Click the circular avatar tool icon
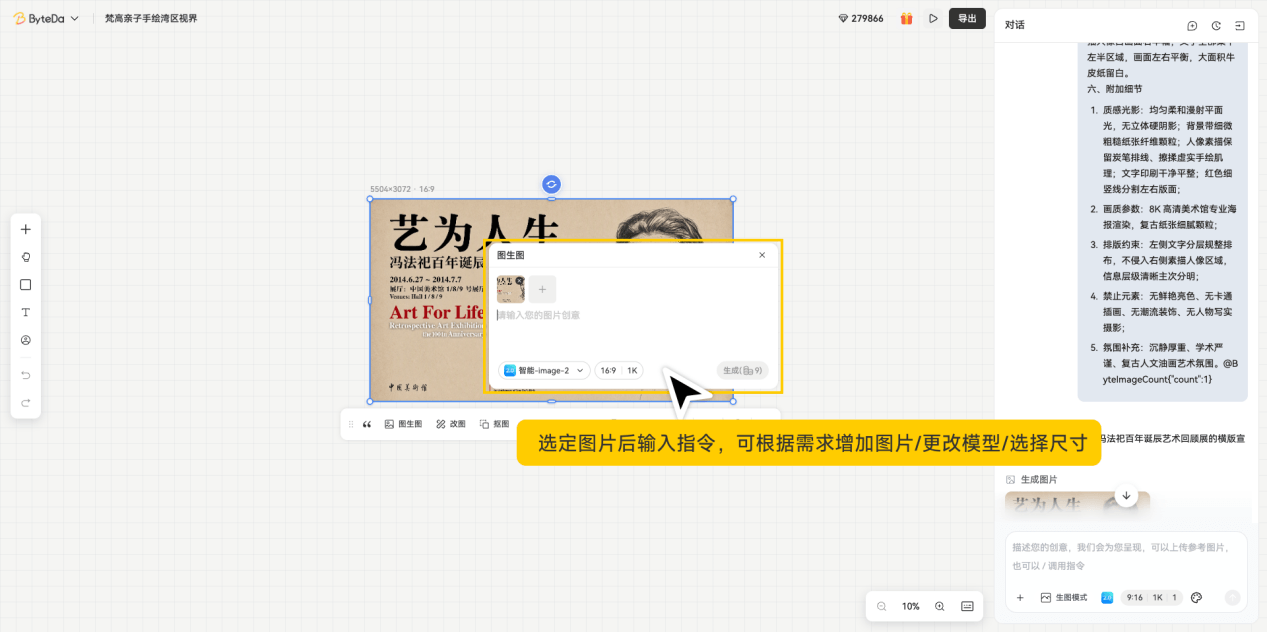Screen dimensions: 1267x632 point(26,340)
